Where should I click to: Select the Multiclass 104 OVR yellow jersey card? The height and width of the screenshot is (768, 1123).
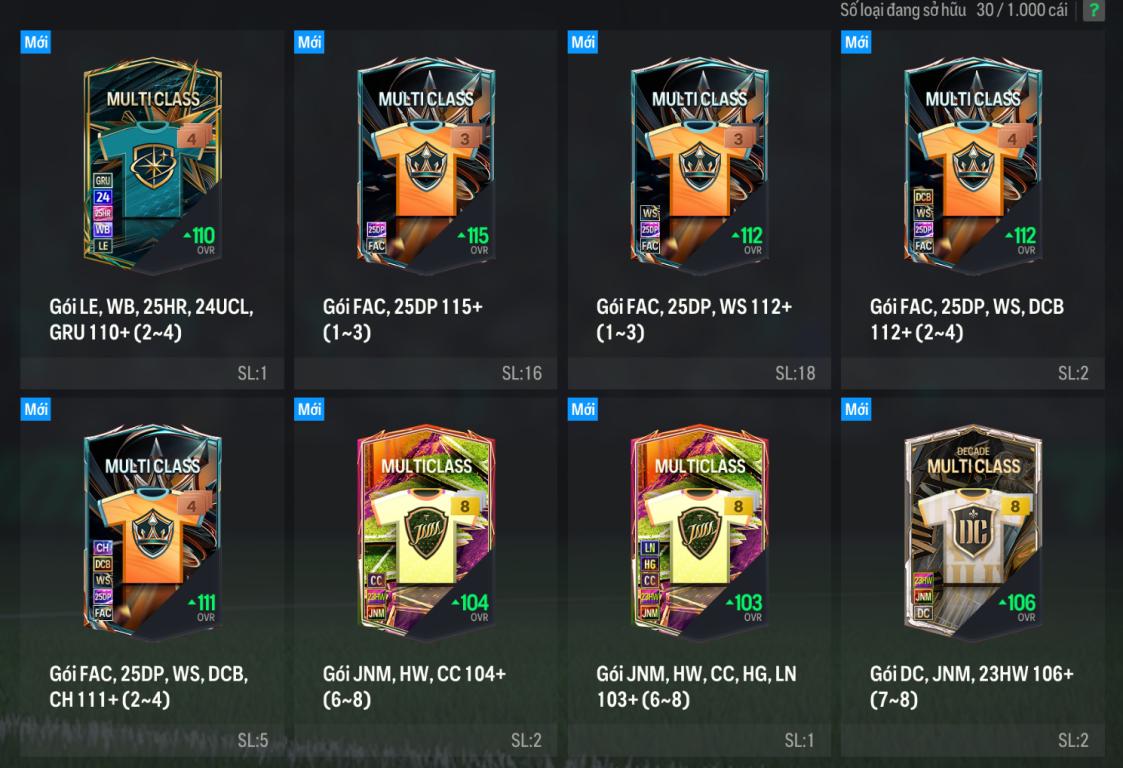point(426,532)
